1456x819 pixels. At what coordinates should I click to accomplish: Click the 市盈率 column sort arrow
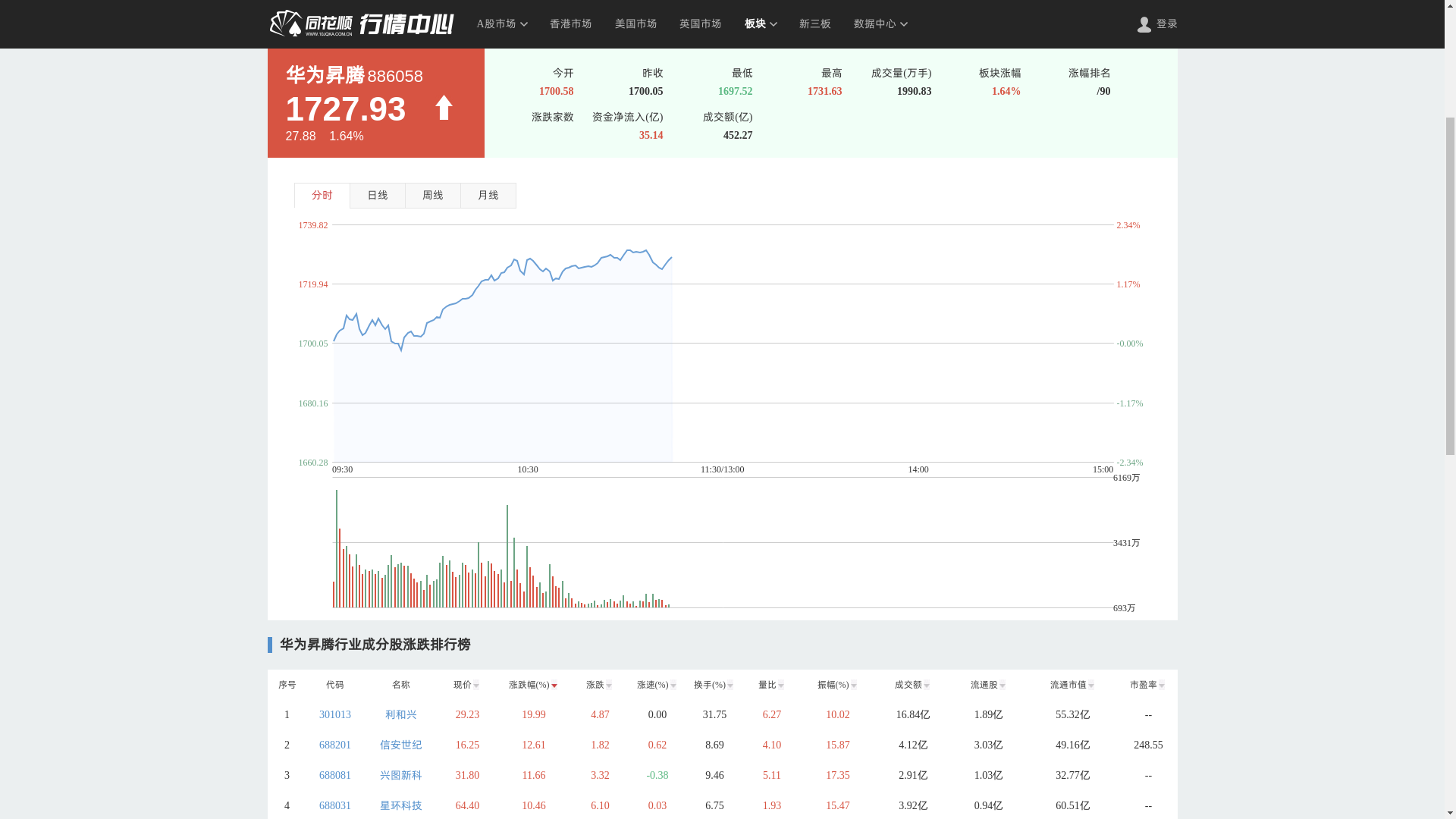pos(1161,686)
